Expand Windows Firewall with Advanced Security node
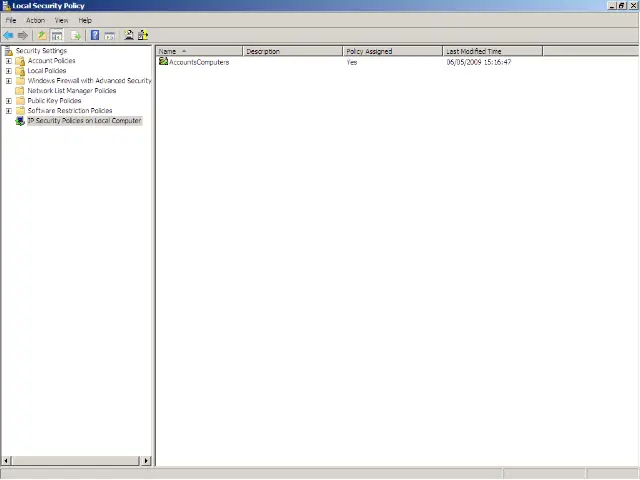This screenshot has width=640, height=480. pyautogui.click(x=9, y=81)
